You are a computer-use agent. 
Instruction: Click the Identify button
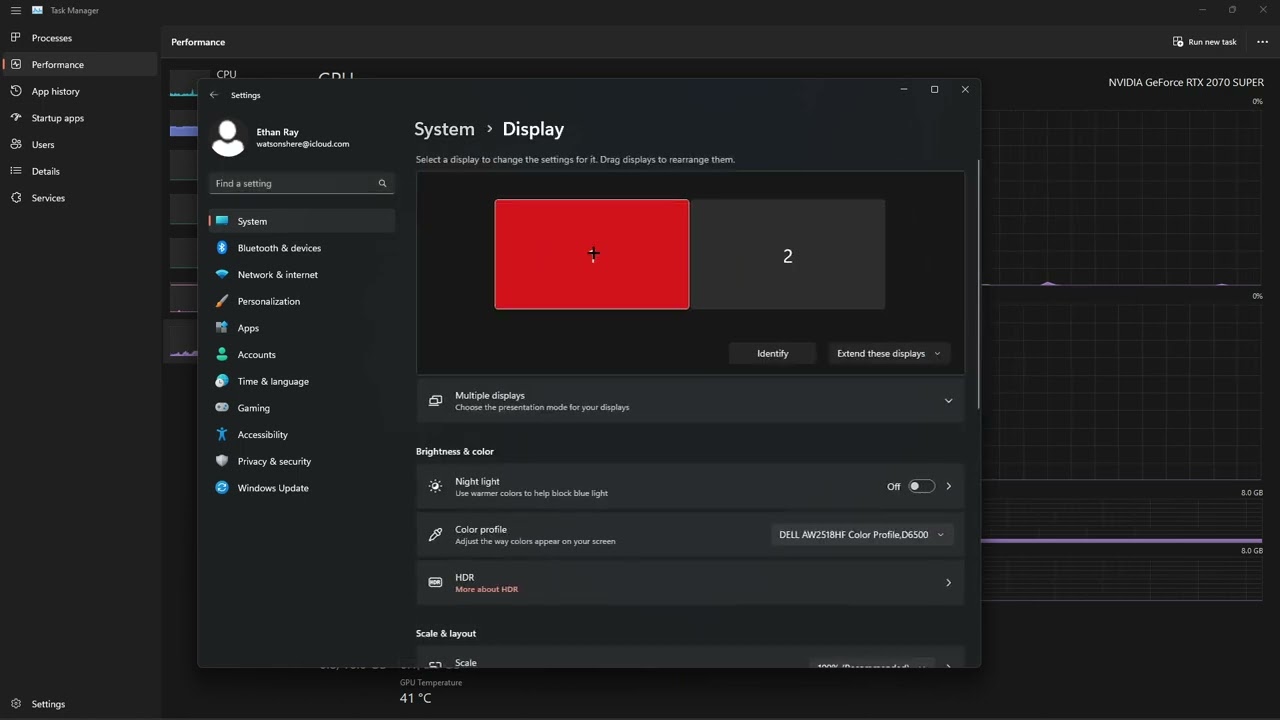(773, 353)
